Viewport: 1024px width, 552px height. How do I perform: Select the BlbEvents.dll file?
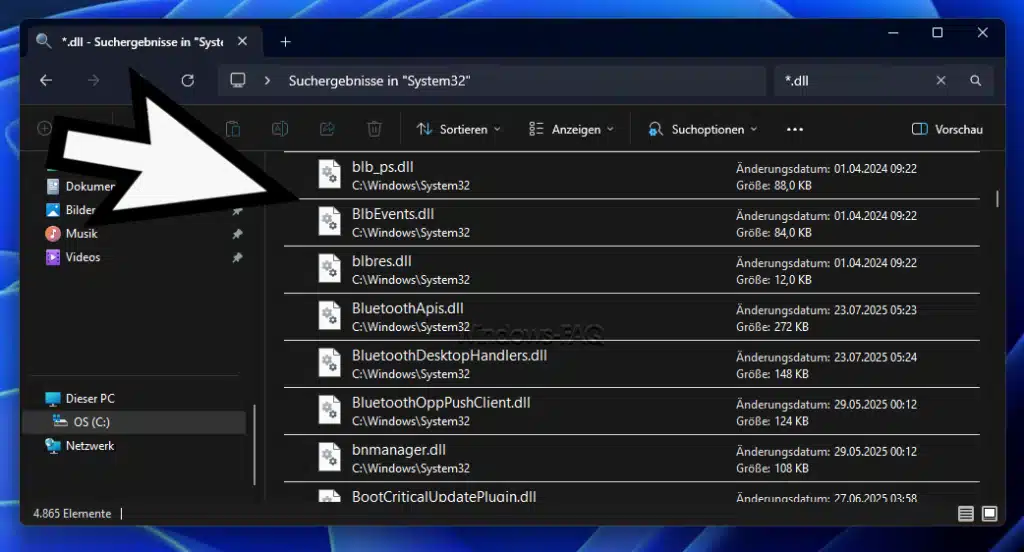pos(632,223)
